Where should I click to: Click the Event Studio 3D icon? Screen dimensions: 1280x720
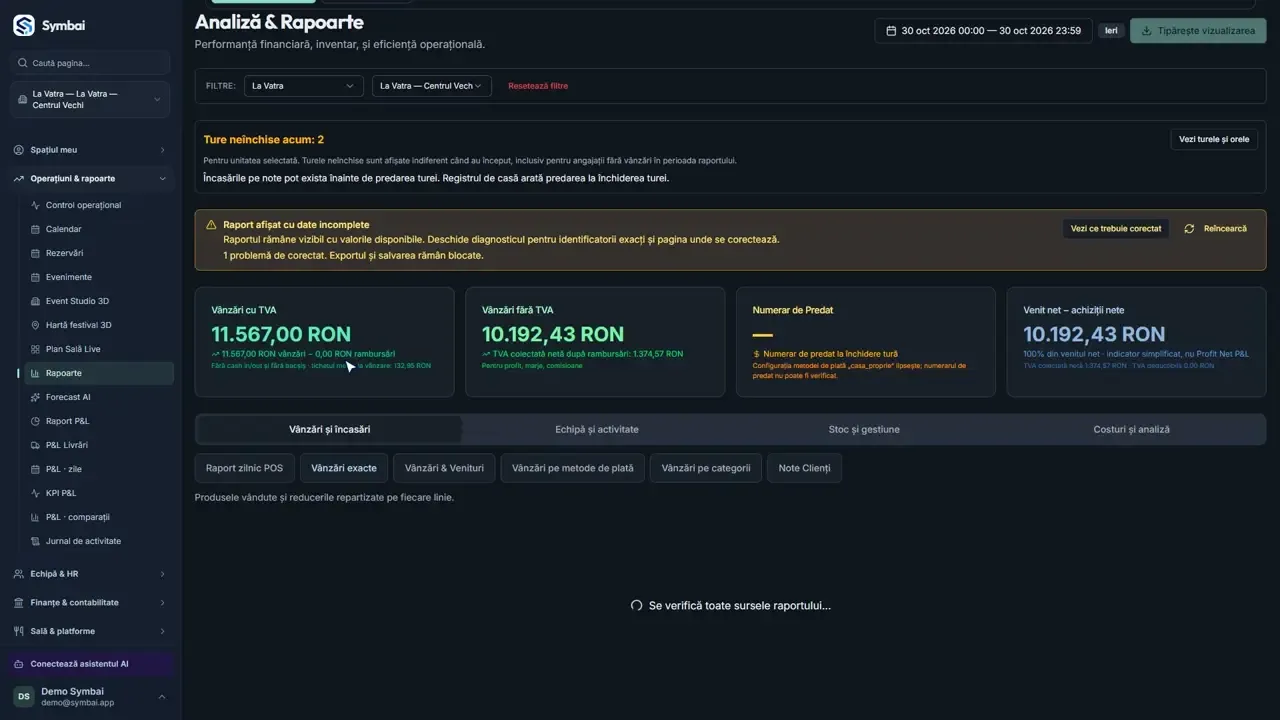point(36,301)
